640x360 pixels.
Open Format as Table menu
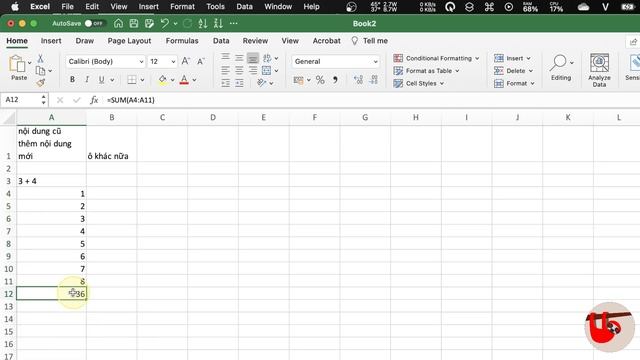point(426,71)
